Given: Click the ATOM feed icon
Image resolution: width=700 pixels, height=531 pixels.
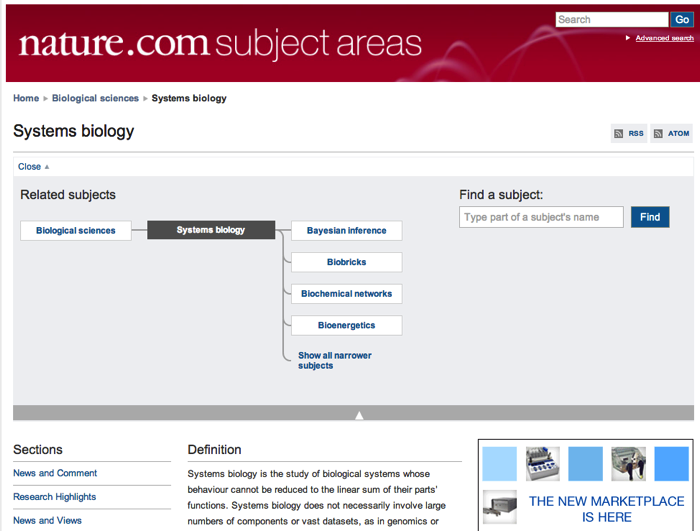Looking at the screenshot, I should pos(658,134).
